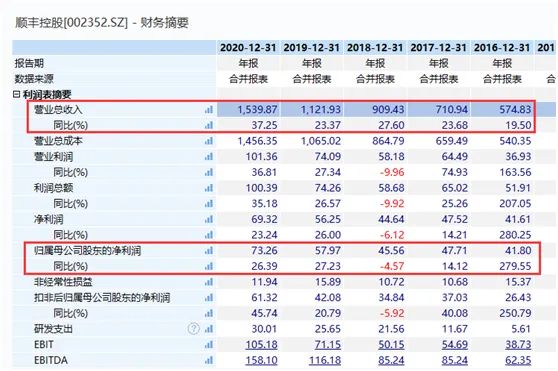Click negative growth value -9.92

(x=392, y=203)
